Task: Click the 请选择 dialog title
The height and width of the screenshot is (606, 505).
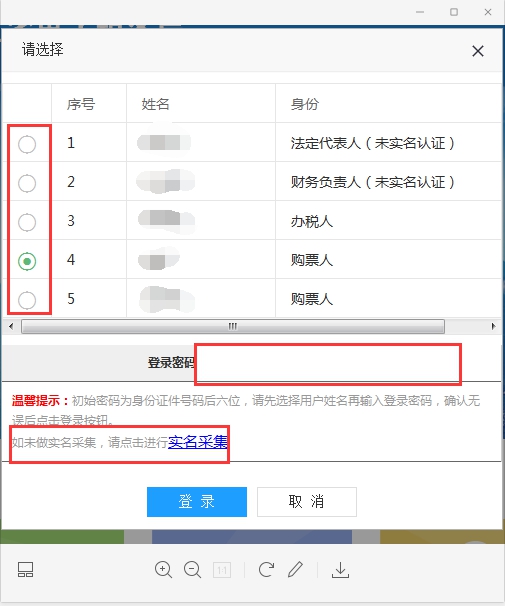Action: [43, 49]
